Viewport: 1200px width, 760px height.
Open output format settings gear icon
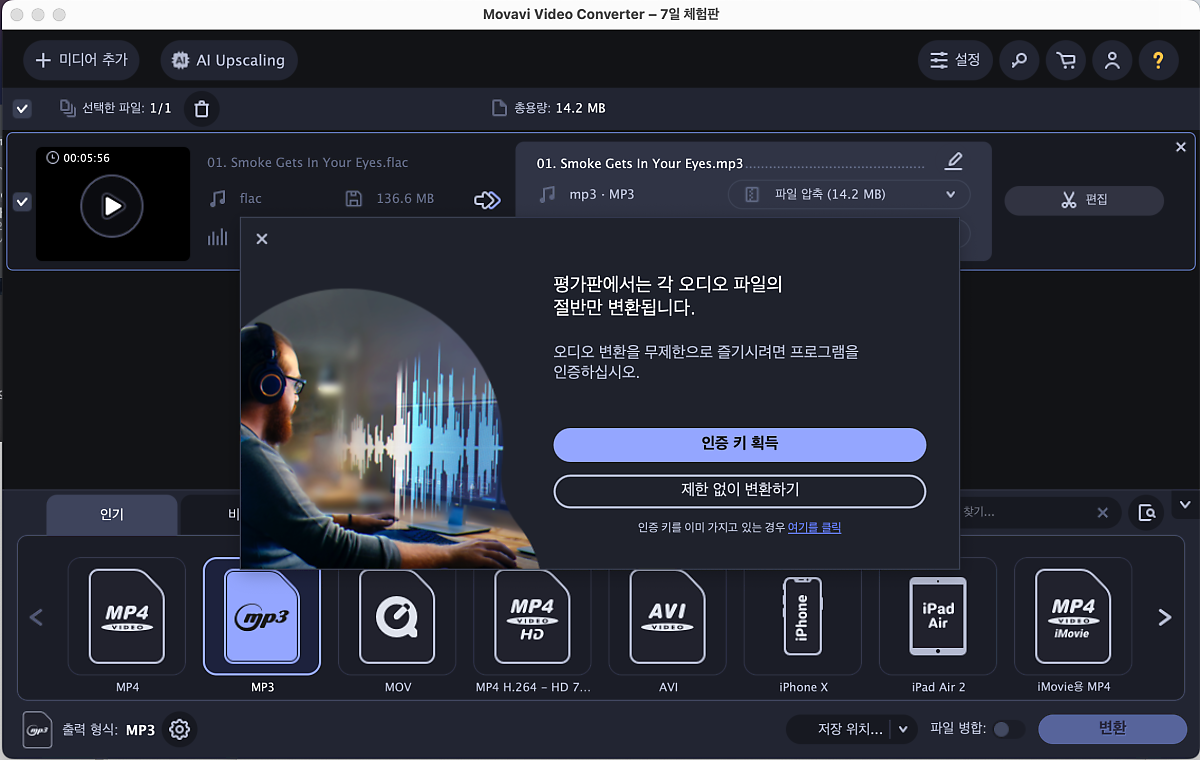click(x=180, y=730)
